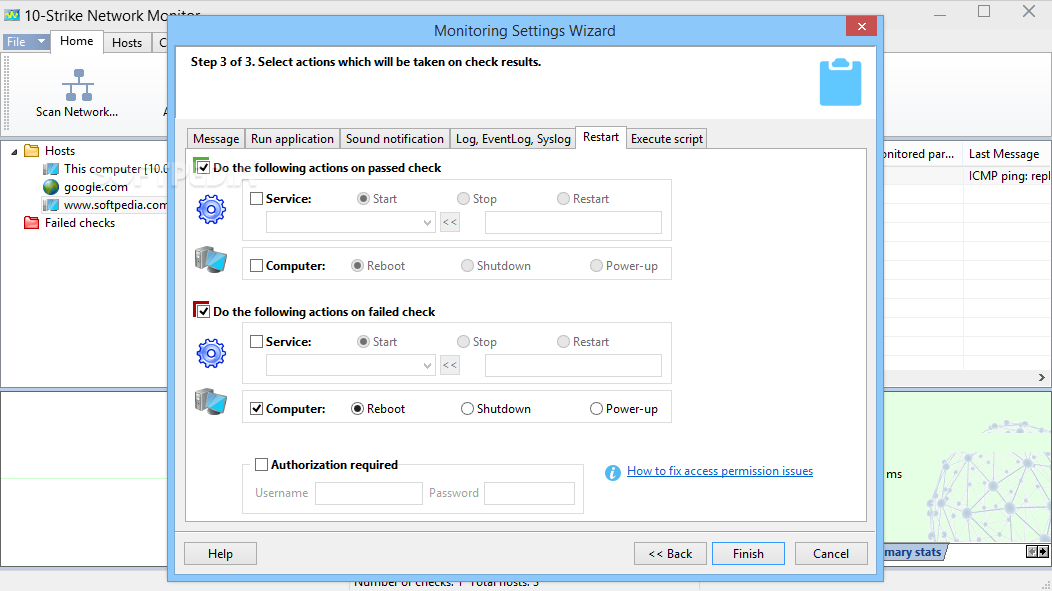Click the This computer host icon
The image size is (1052, 591).
(x=51, y=168)
